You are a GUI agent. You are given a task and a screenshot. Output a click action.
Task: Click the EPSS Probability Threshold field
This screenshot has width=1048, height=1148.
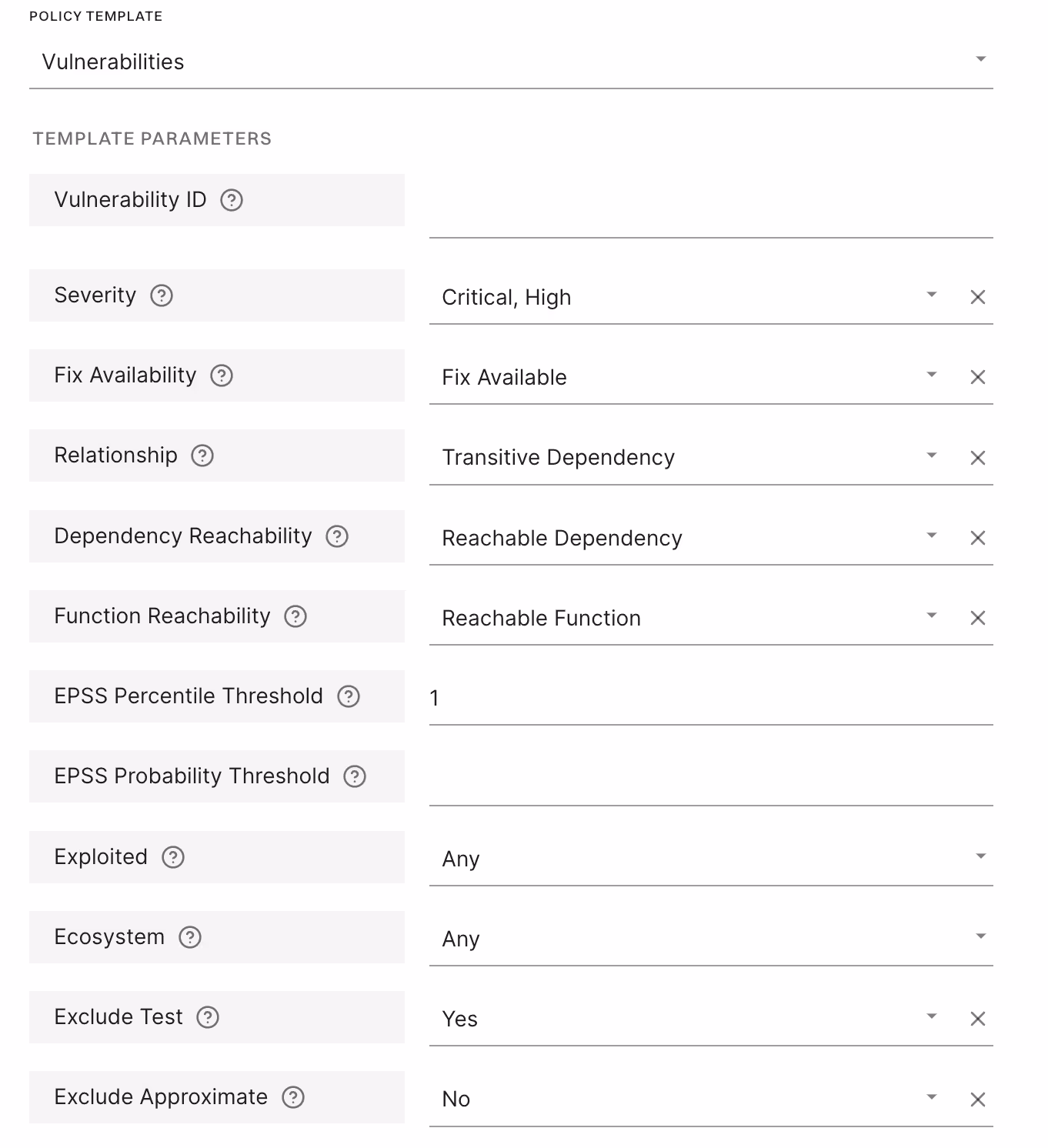click(711, 778)
